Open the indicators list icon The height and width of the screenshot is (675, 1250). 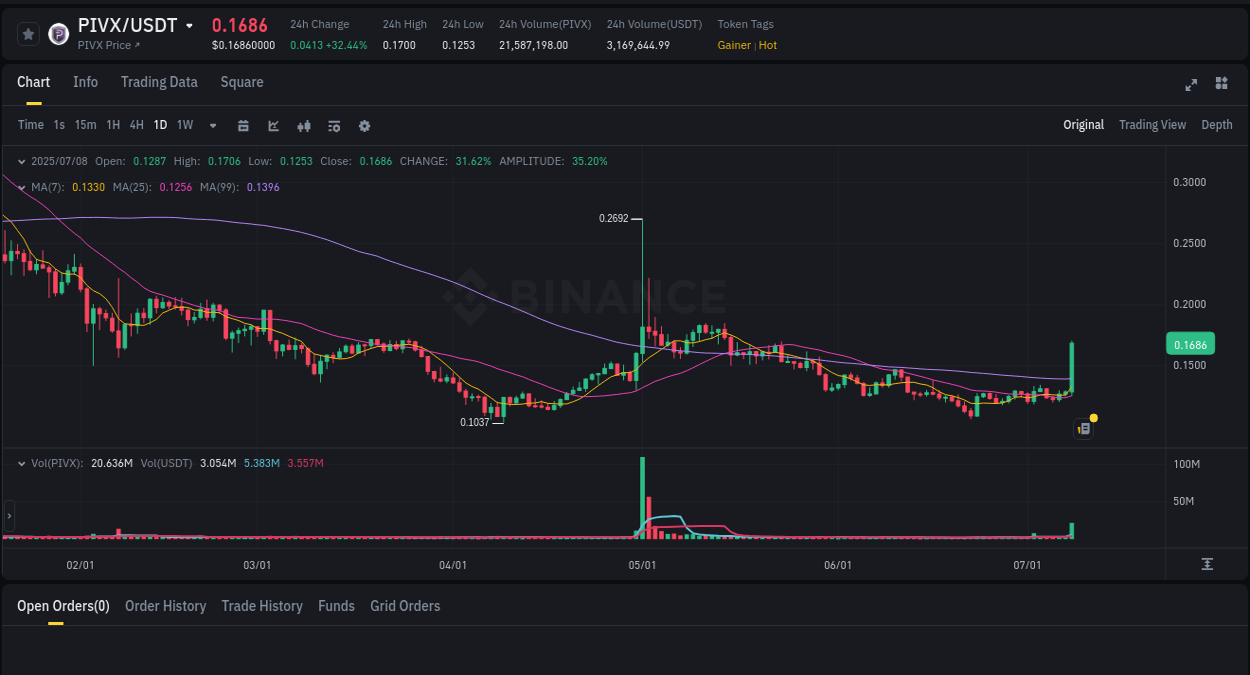pos(333,125)
